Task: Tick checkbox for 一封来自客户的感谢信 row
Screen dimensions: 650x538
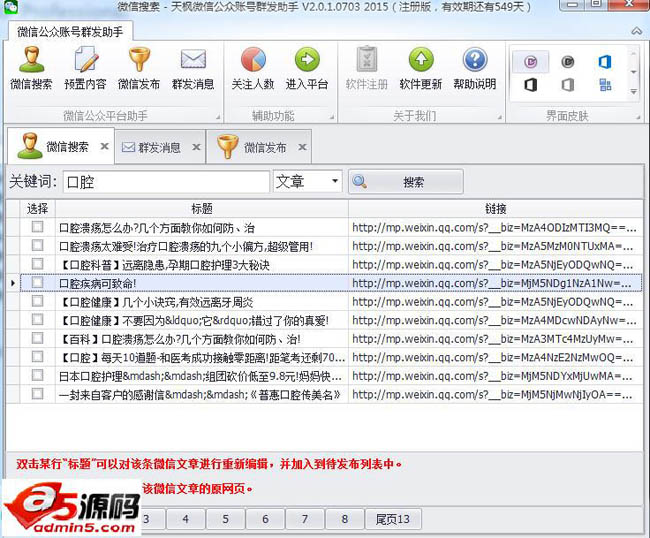Action: point(37,393)
